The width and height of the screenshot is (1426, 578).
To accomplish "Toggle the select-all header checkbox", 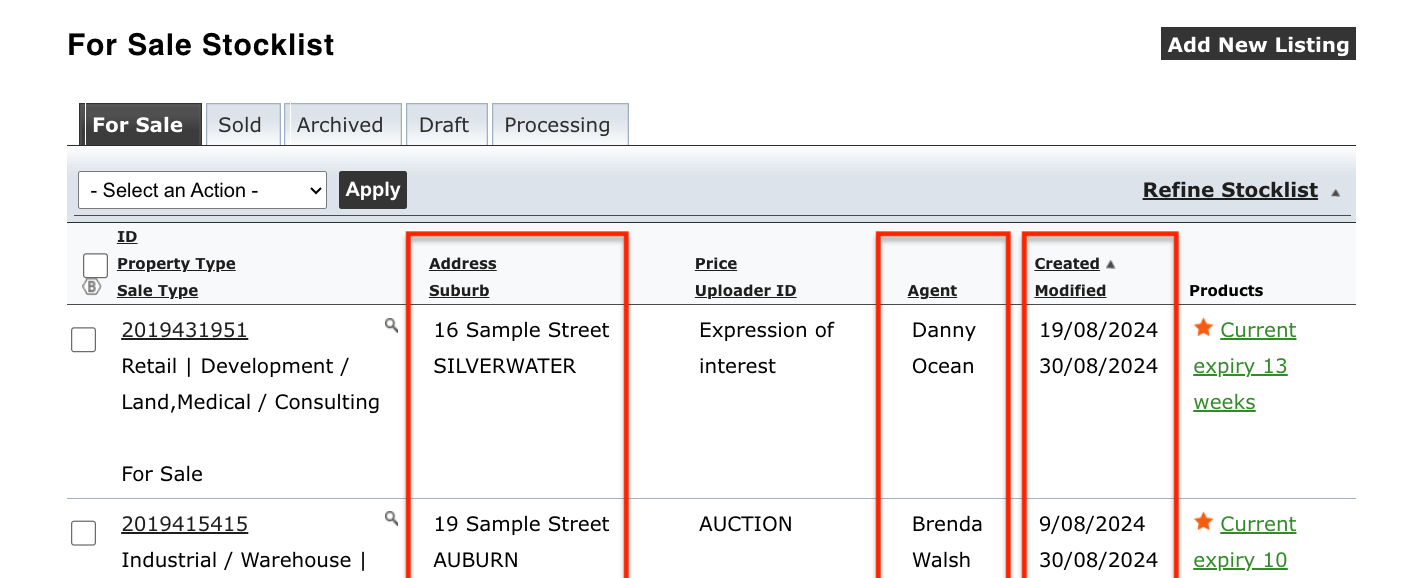I will coord(95,265).
